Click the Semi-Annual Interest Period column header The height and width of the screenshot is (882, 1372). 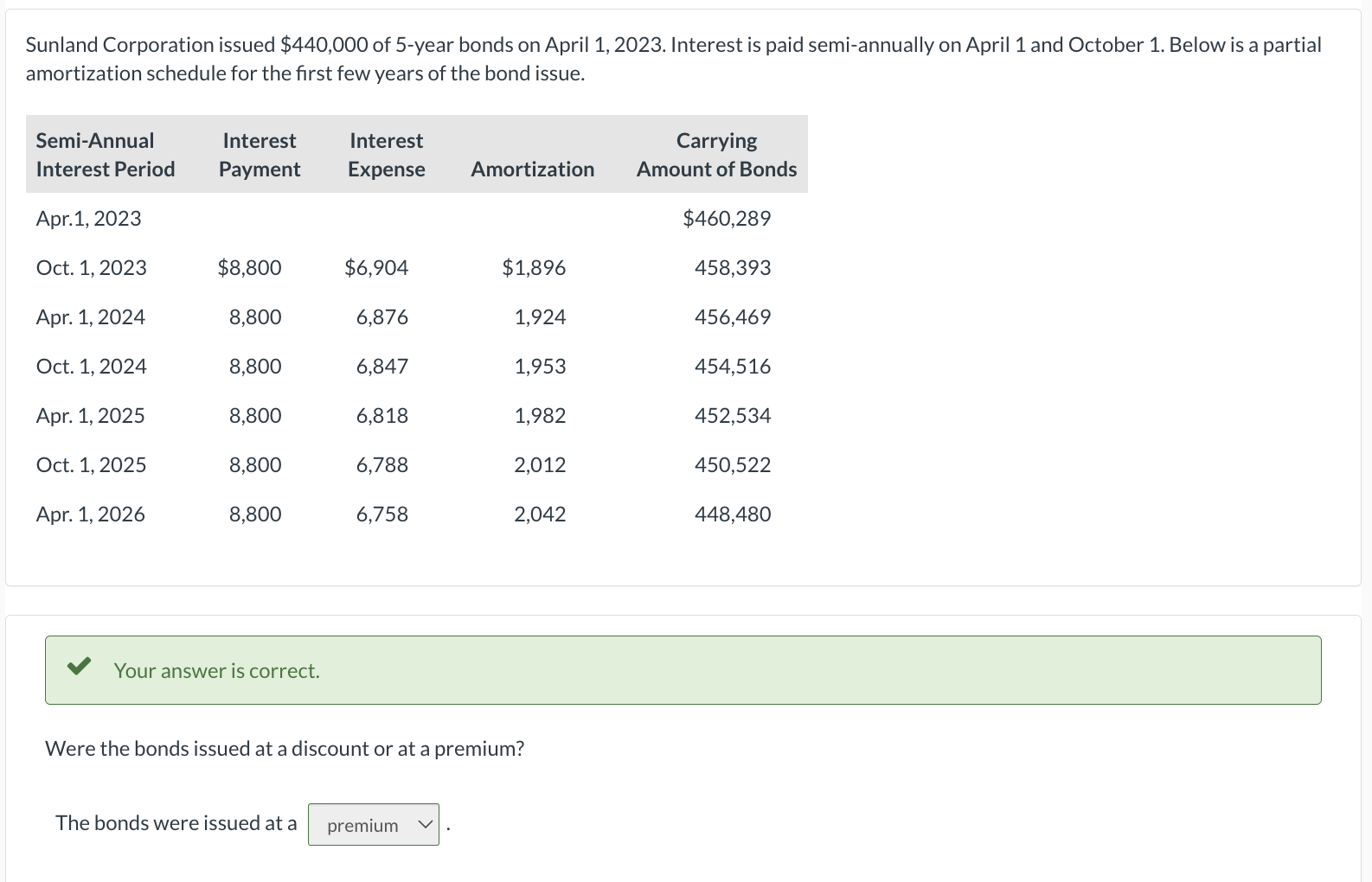[106, 155]
